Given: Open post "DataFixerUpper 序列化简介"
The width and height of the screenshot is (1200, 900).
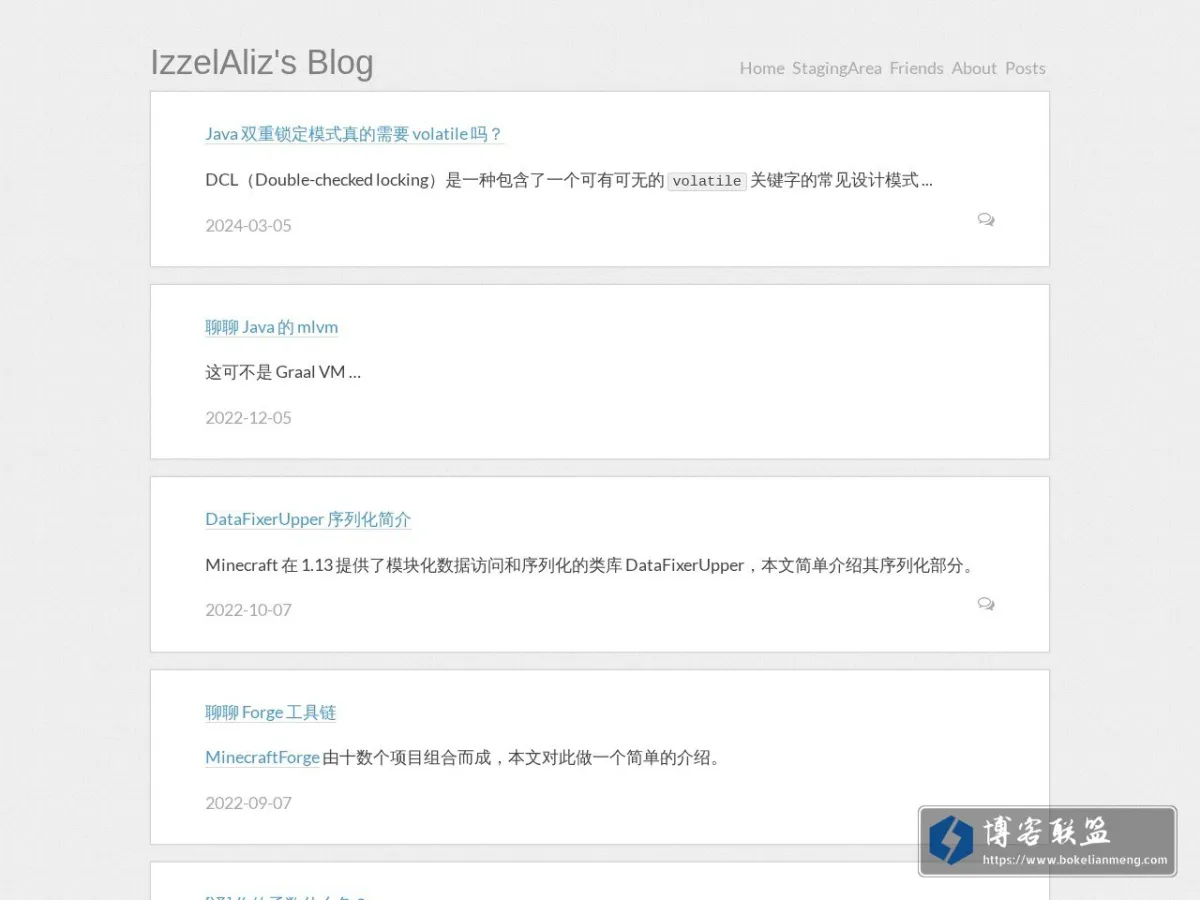Looking at the screenshot, I should (x=308, y=519).
